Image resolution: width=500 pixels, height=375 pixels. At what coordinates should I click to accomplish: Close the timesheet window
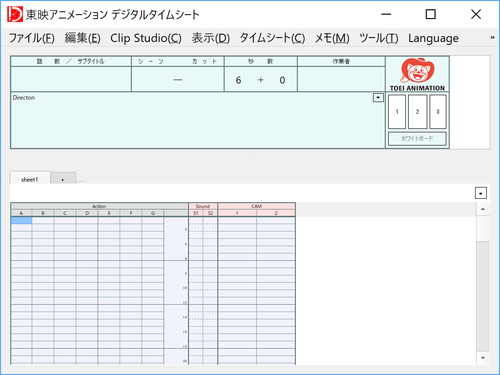pyautogui.click(x=476, y=14)
